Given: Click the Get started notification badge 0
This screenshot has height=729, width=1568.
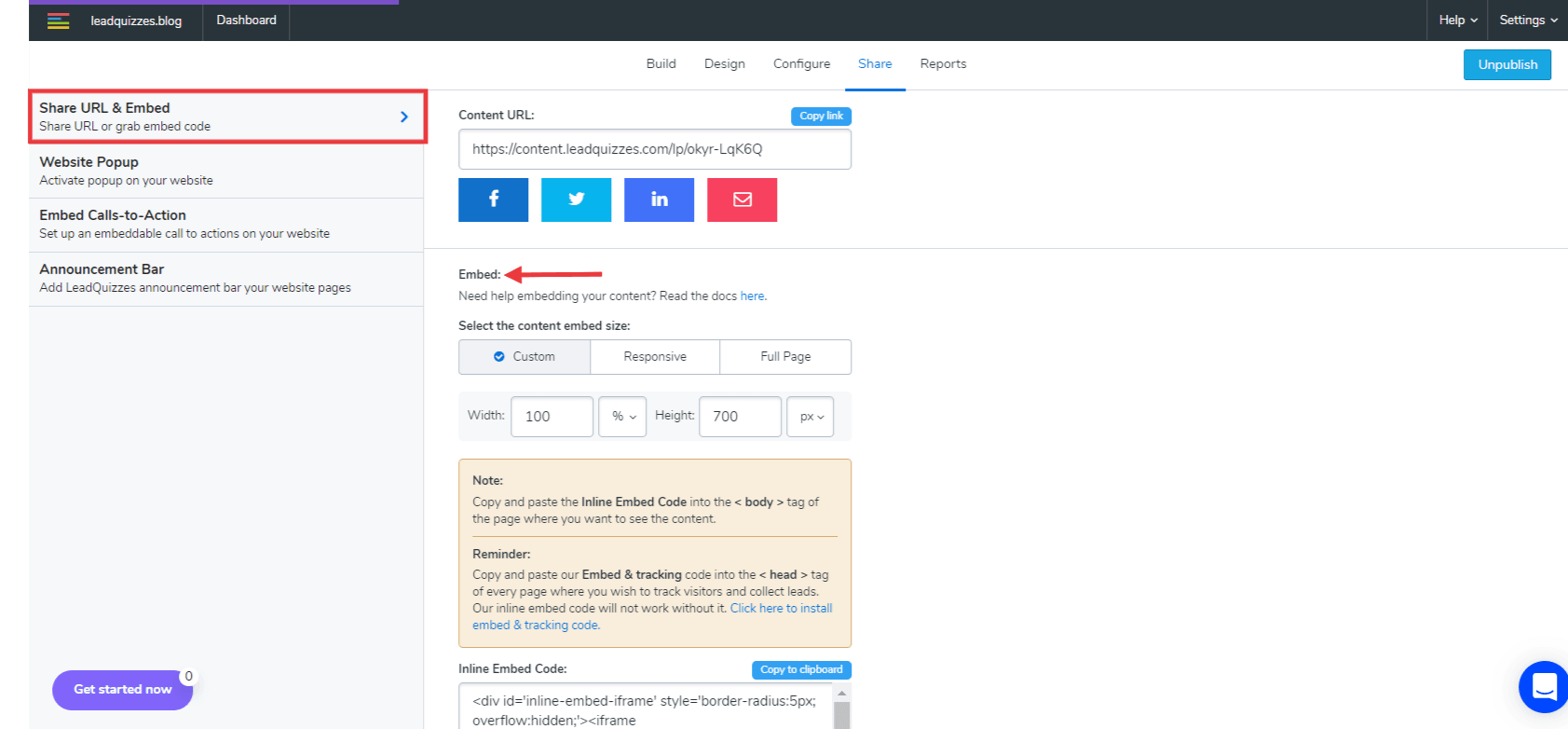Looking at the screenshot, I should 189,677.
